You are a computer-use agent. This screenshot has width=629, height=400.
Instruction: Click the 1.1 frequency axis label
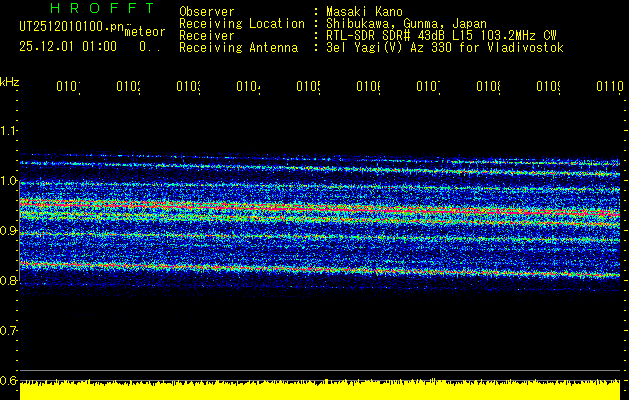coord(9,130)
